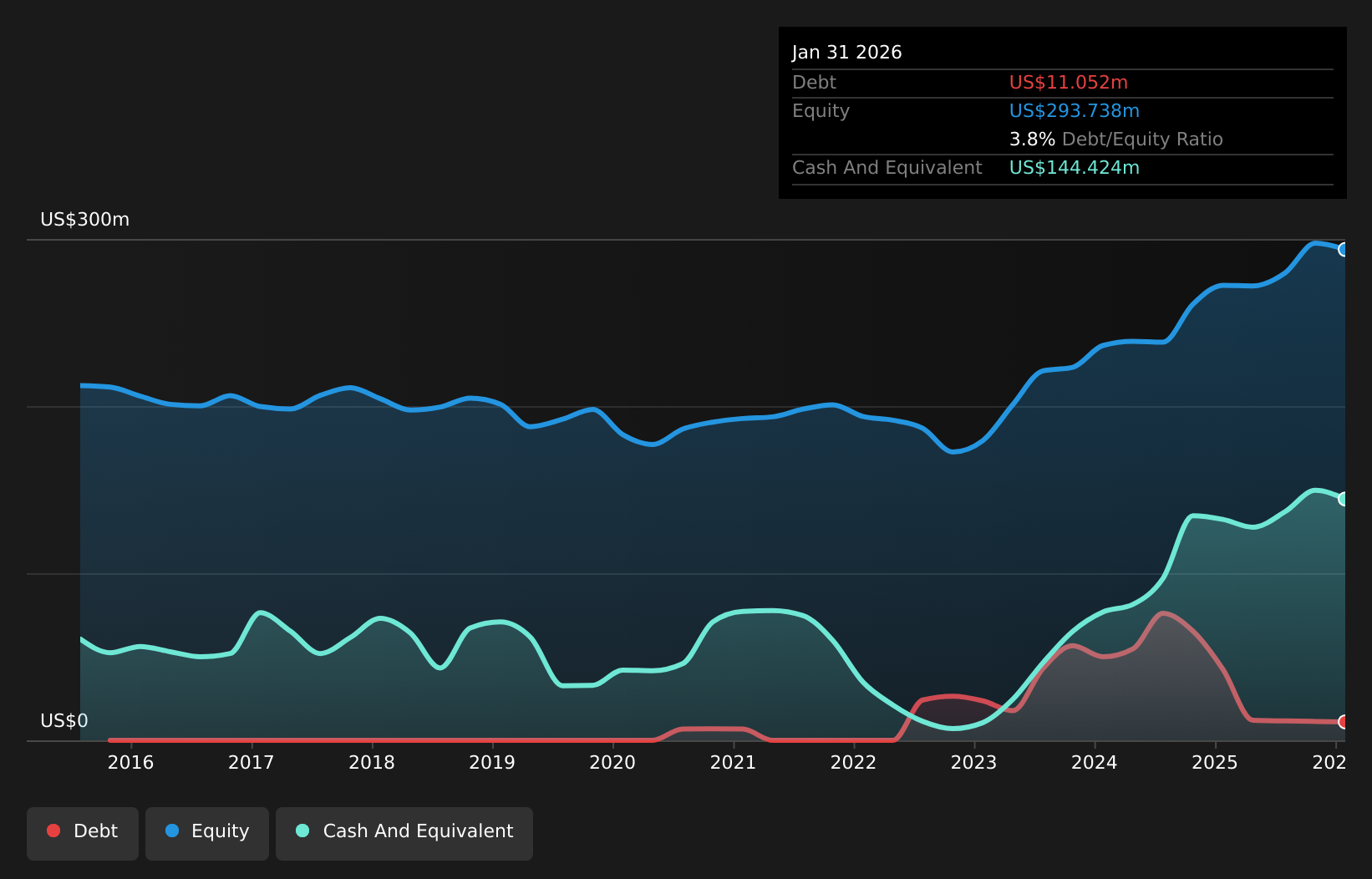Click the Cash And Equivalent tooltip label
This screenshot has width=1372, height=879.
tap(887, 168)
